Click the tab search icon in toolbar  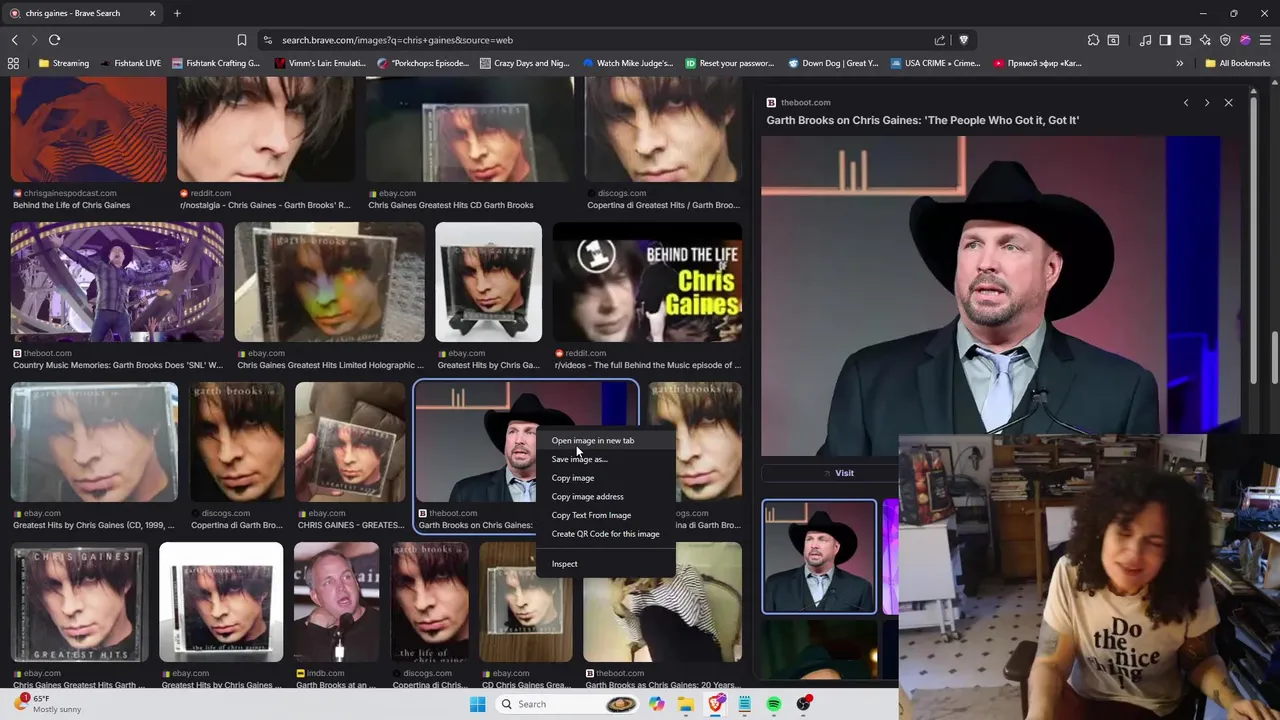click(1114, 40)
